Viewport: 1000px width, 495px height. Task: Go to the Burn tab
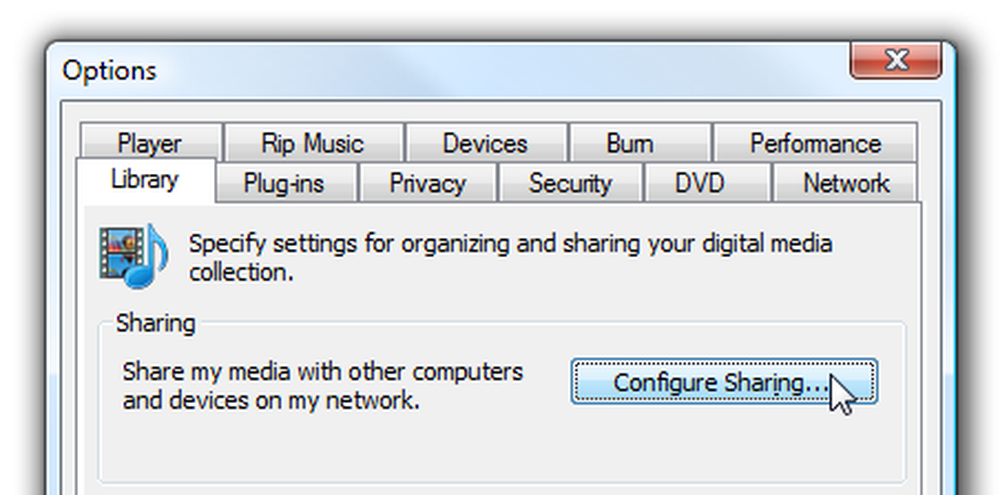click(x=640, y=143)
